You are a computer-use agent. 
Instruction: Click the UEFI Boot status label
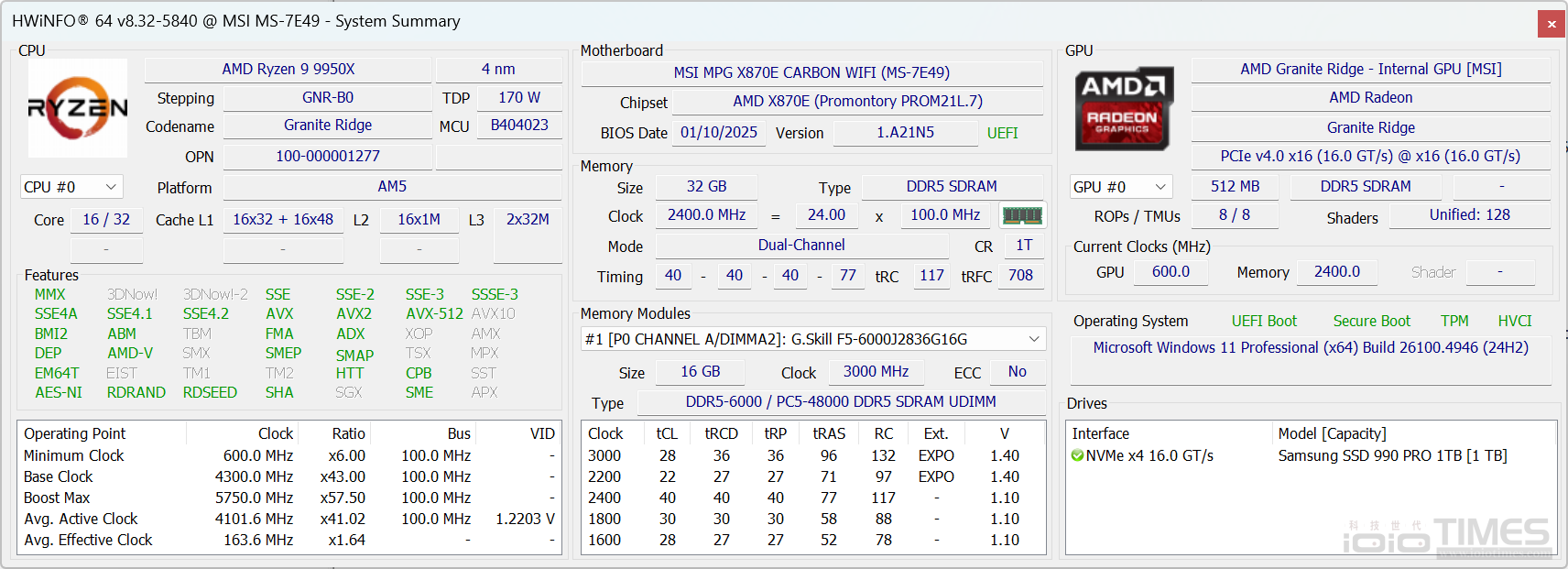[x=1264, y=321]
